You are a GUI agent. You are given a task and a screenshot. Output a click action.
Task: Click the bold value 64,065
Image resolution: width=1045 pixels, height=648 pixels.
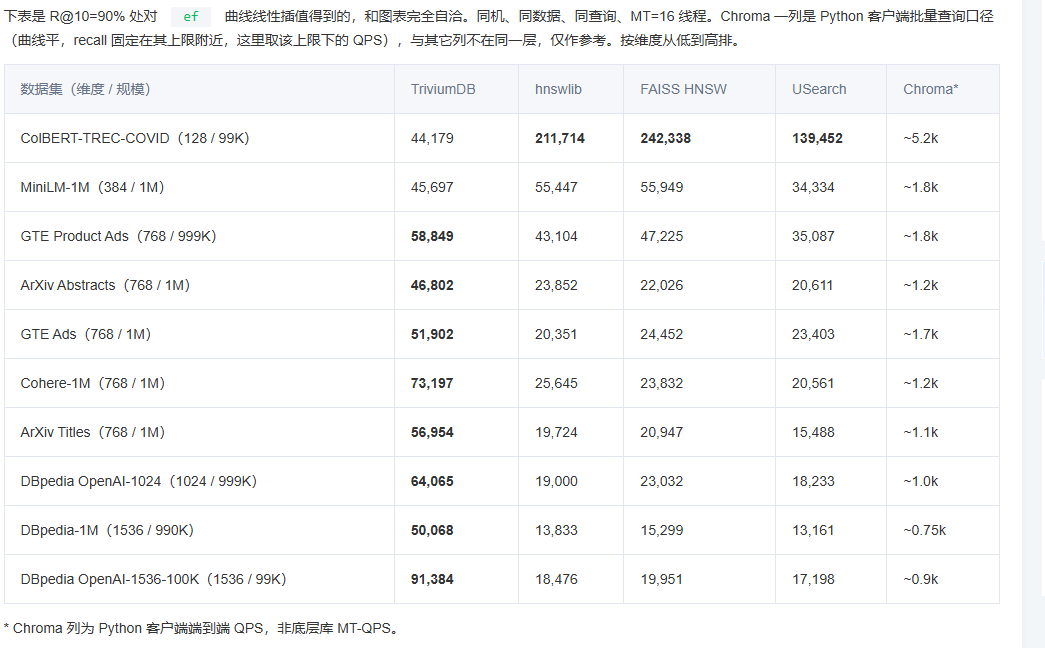click(x=432, y=481)
